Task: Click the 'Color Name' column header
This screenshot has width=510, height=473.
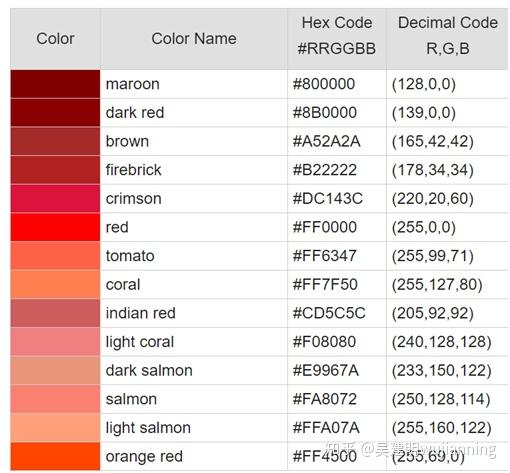Action: (194, 39)
